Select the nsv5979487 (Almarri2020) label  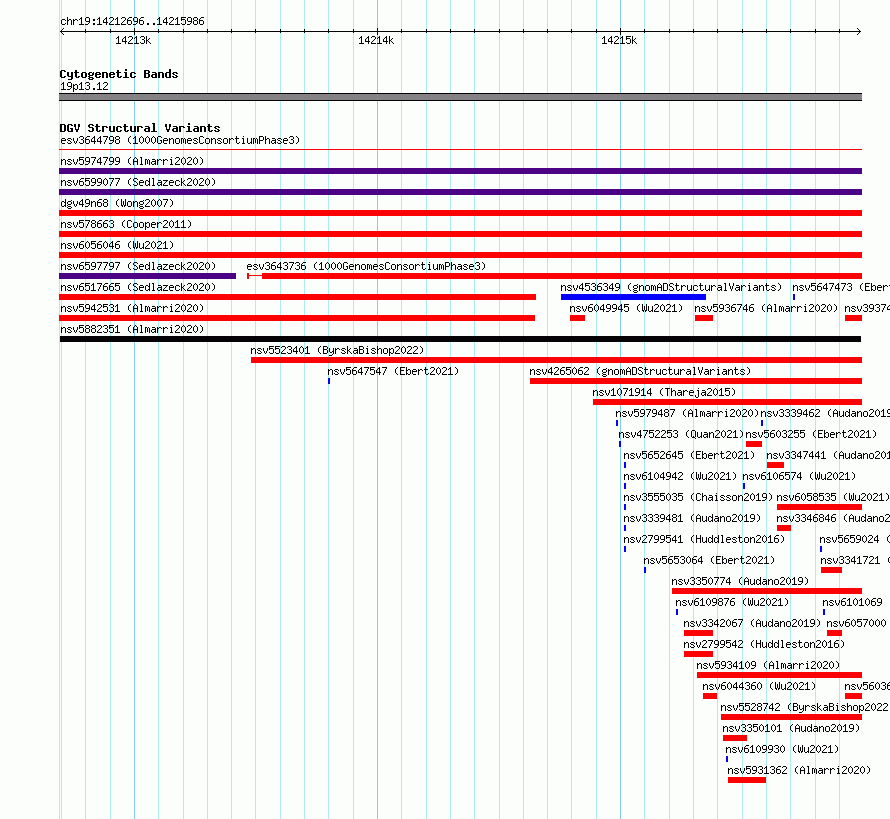(x=687, y=413)
